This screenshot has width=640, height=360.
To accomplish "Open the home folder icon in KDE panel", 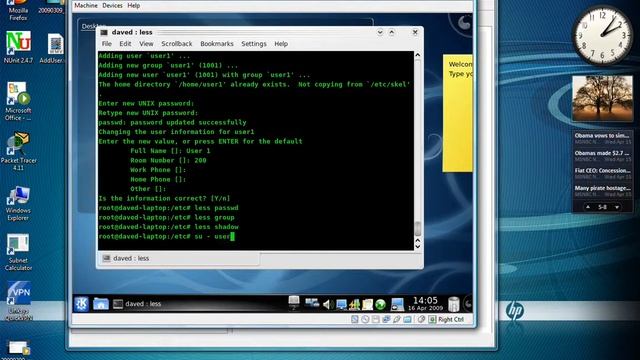I will pyautogui.click(x=100, y=304).
